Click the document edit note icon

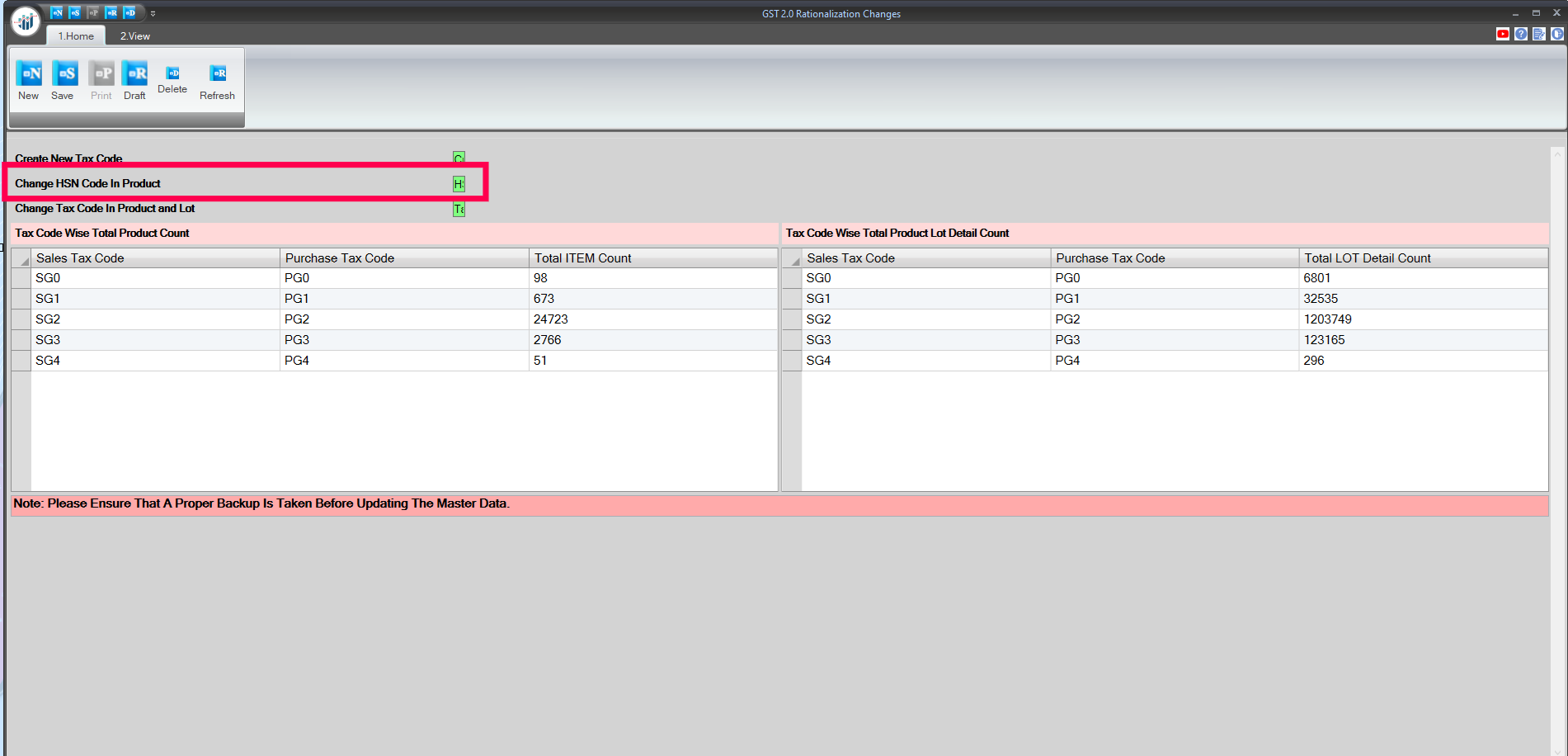1539,34
